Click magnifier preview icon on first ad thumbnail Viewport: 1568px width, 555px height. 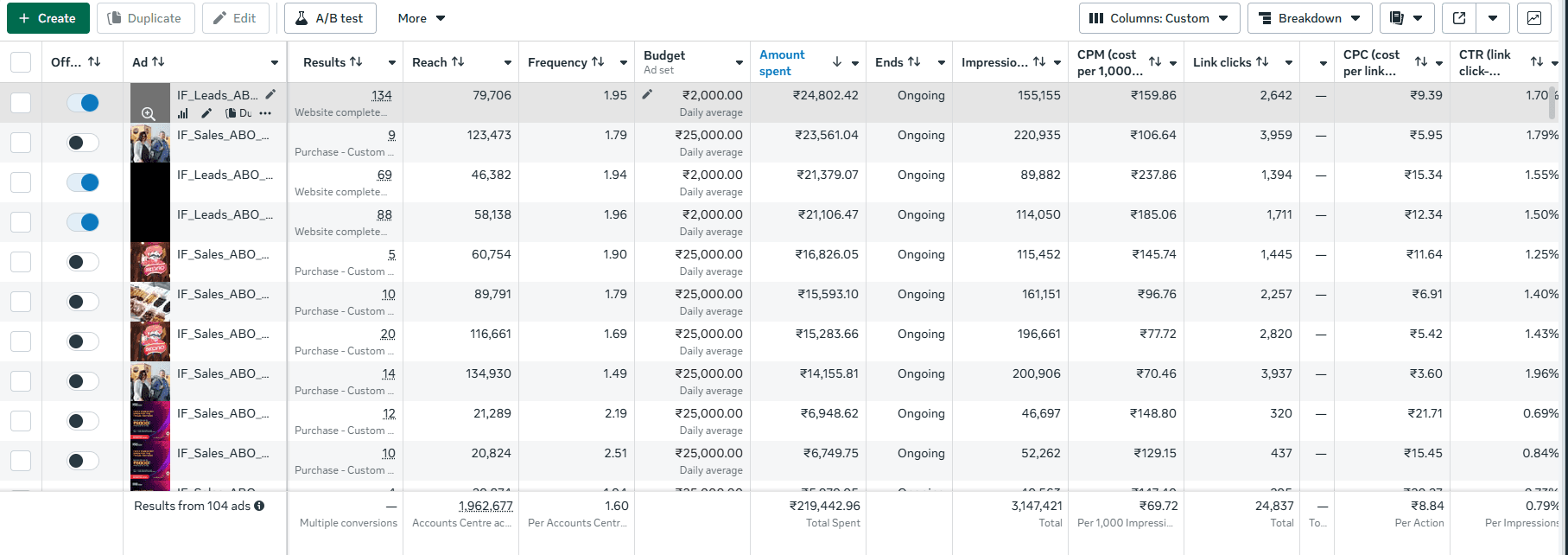(x=149, y=113)
